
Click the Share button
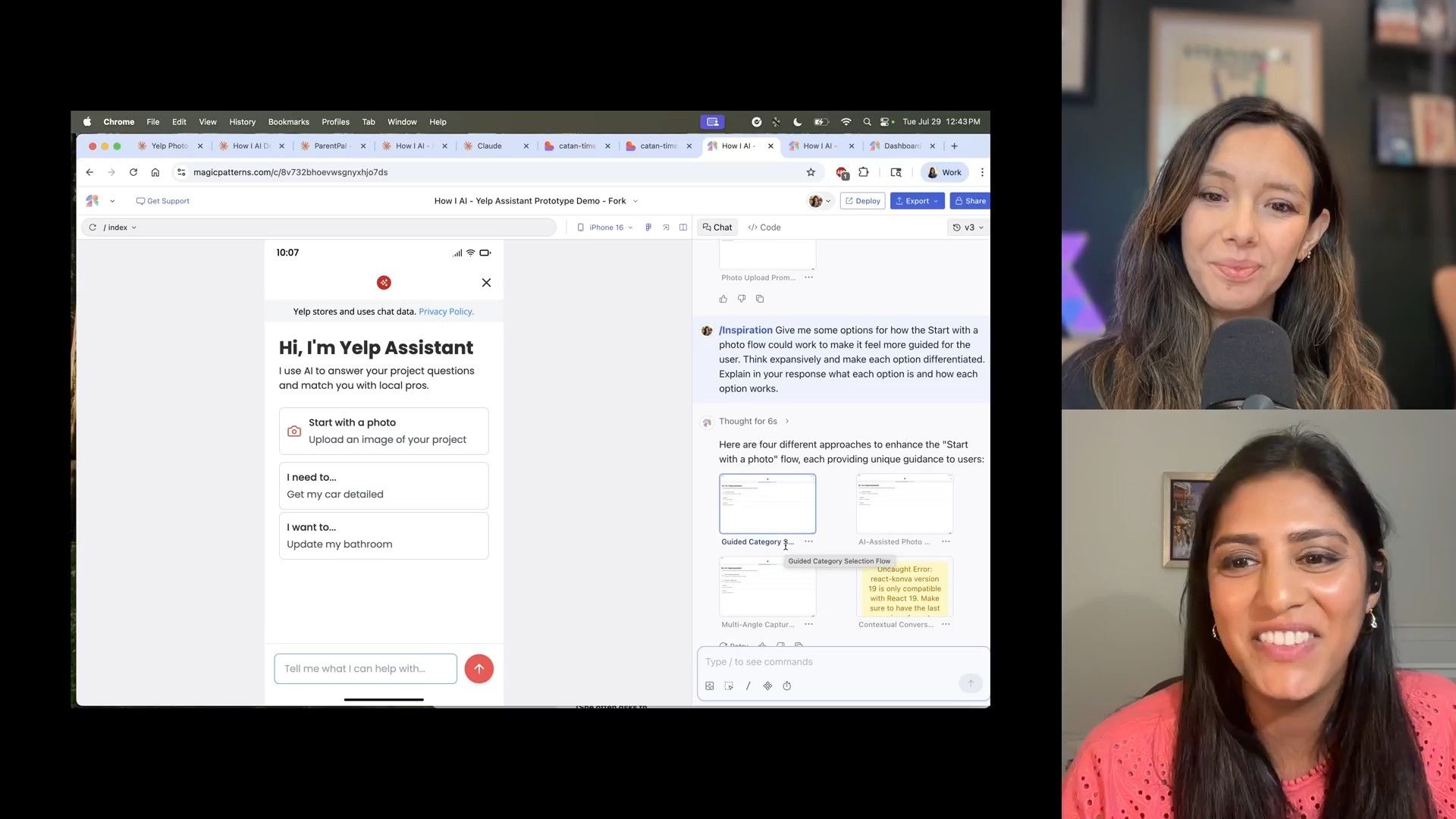click(x=970, y=201)
